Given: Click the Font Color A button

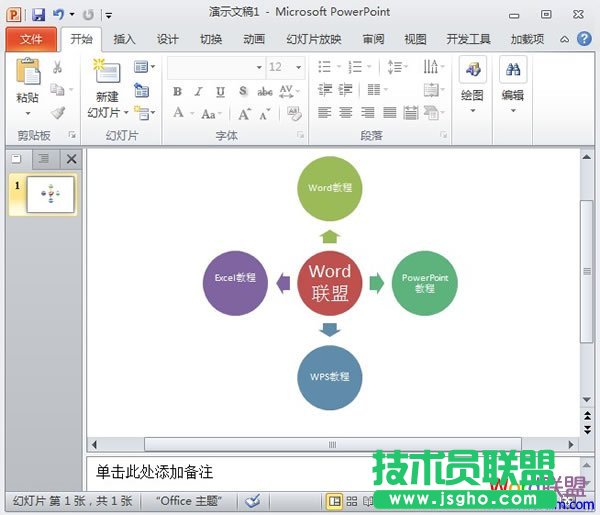Looking at the screenshot, I should click(x=178, y=113).
